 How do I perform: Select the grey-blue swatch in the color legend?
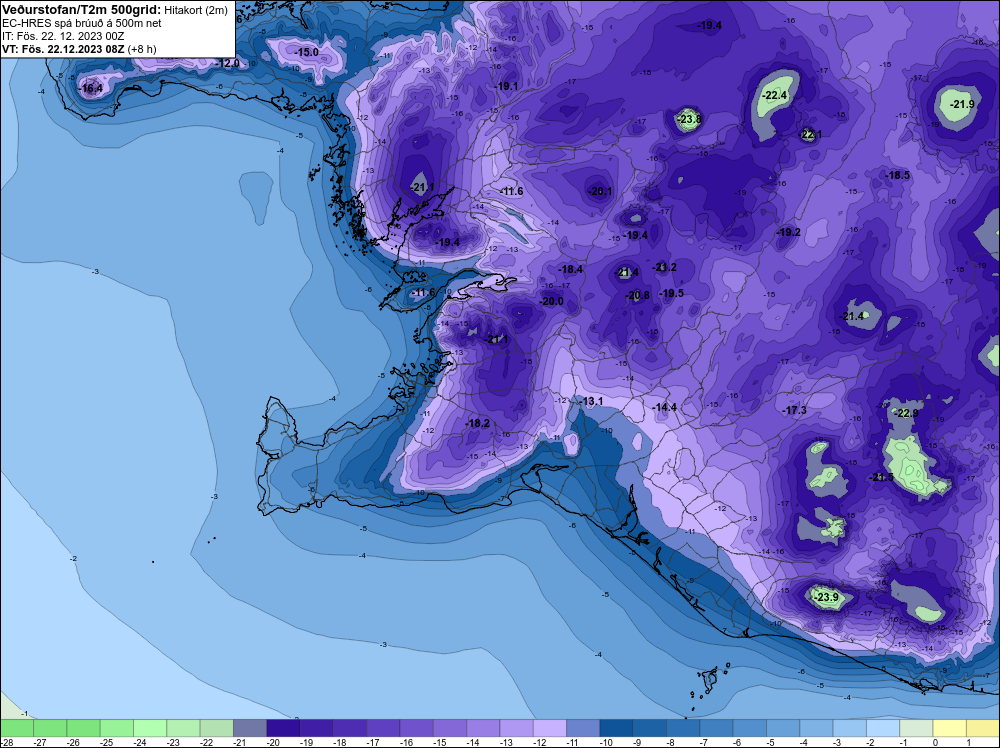click(x=249, y=728)
